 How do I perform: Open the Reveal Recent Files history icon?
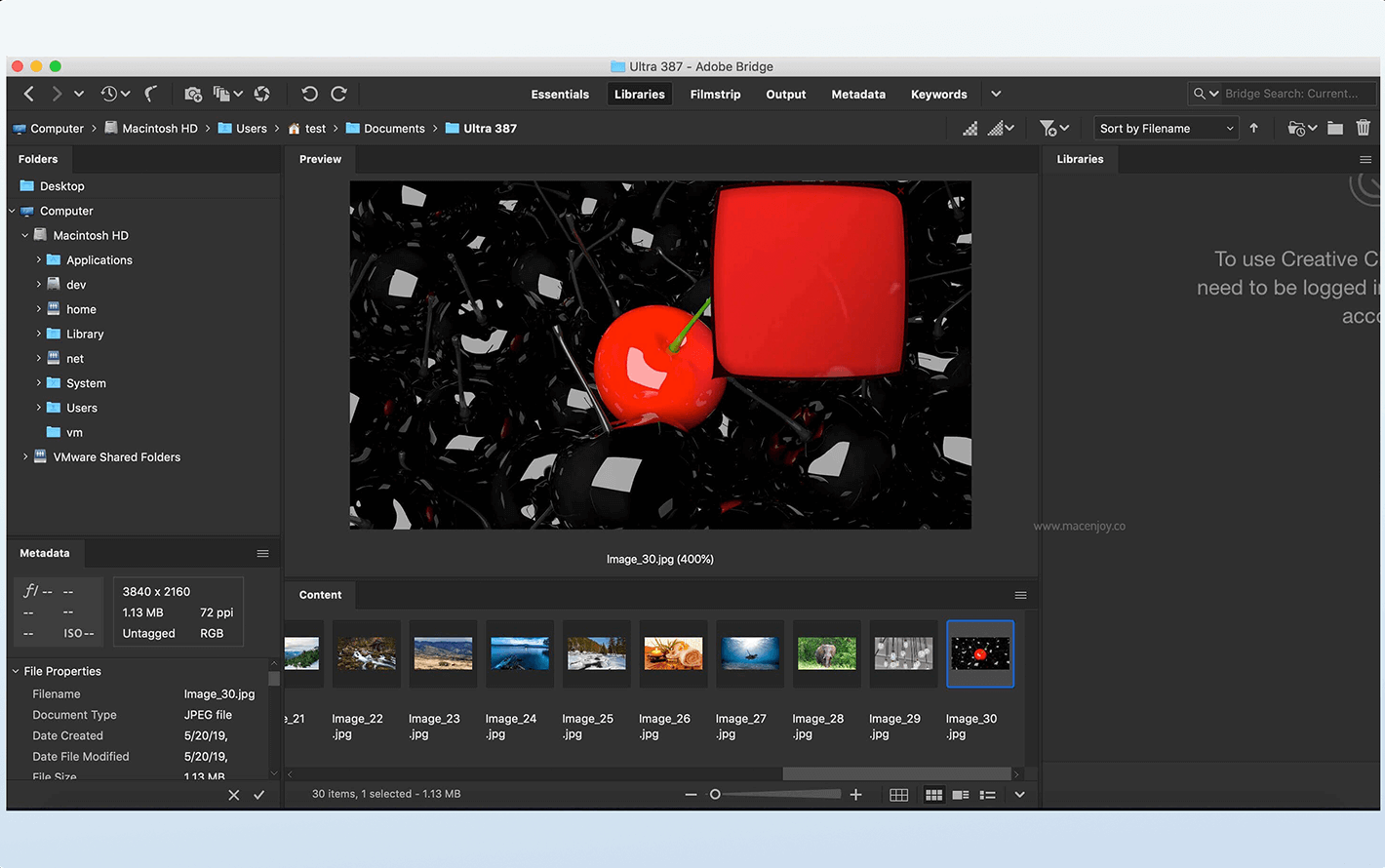pos(109,94)
